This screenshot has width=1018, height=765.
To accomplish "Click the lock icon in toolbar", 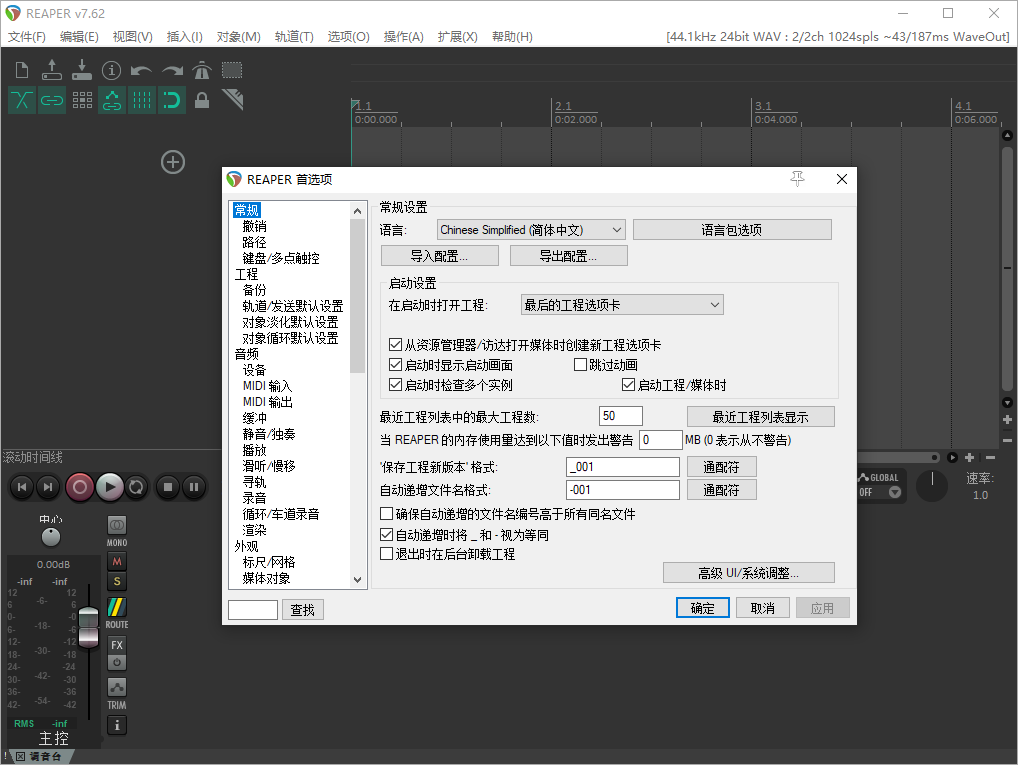I will coord(202,100).
